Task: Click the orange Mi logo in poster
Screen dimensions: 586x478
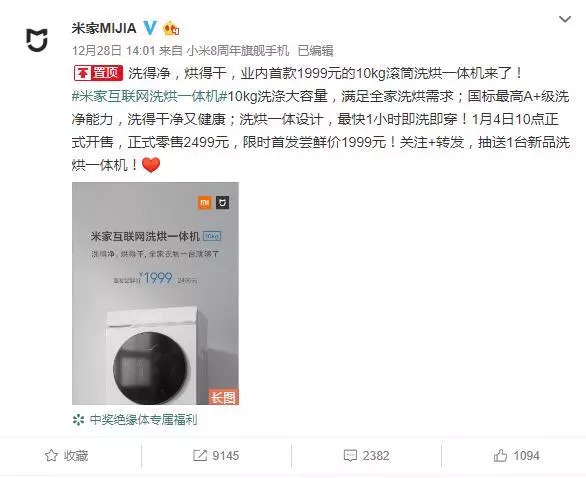Action: 205,203
